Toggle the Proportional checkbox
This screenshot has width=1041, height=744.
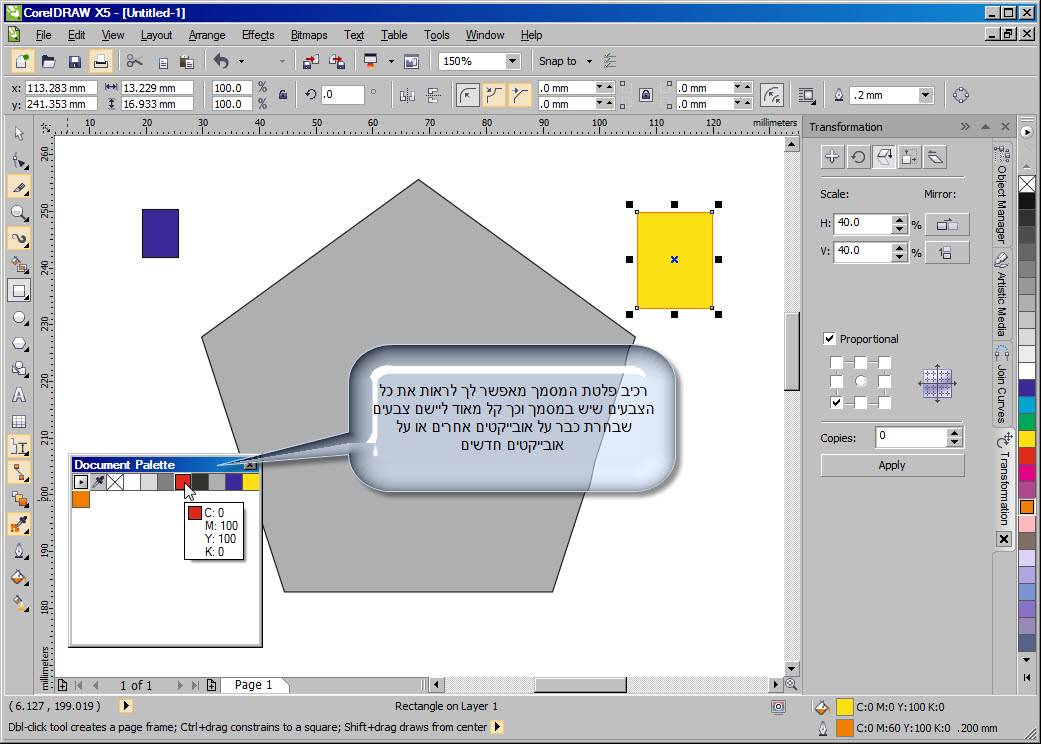point(829,338)
